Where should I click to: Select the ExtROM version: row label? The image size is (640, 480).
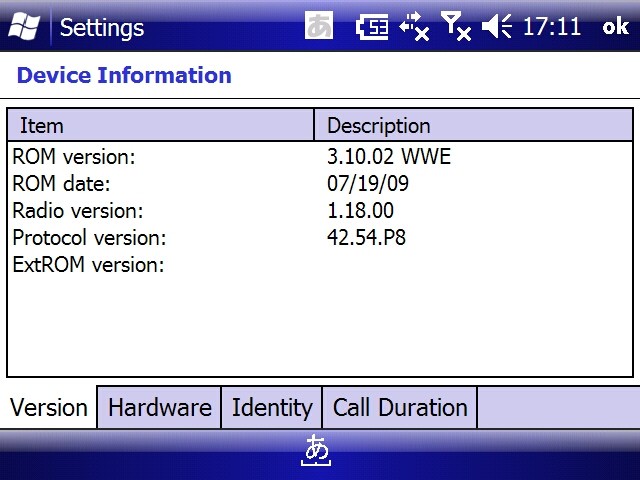pos(89,265)
